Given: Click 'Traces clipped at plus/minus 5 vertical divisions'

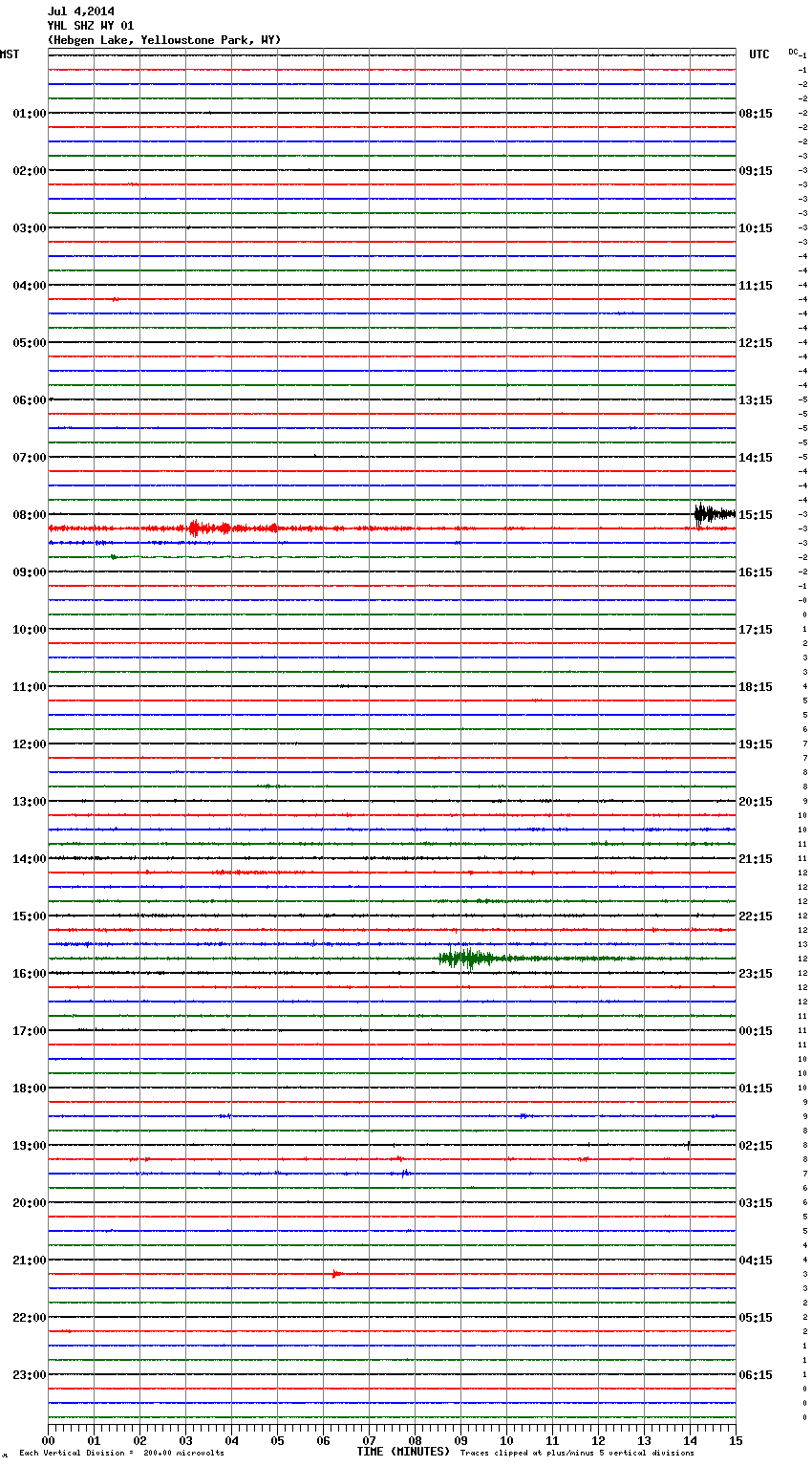Looking at the screenshot, I should pos(577,1454).
